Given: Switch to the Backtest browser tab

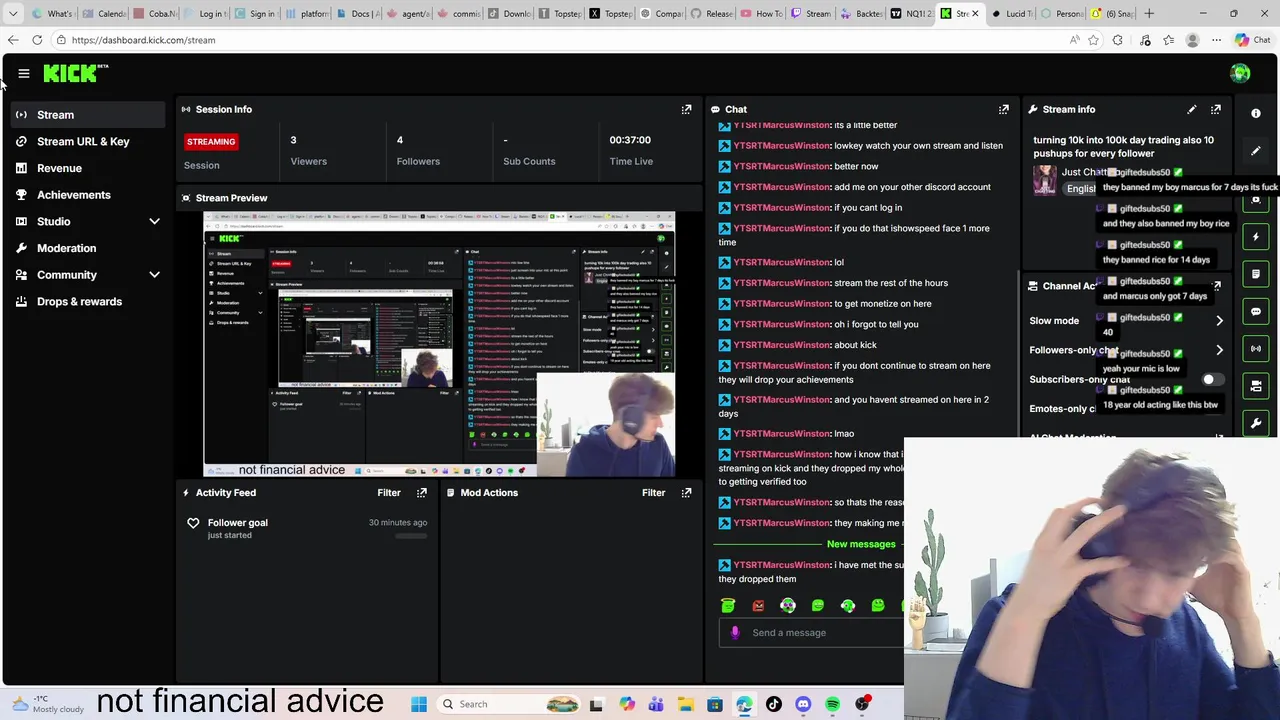Looking at the screenshot, I should (x=862, y=14).
